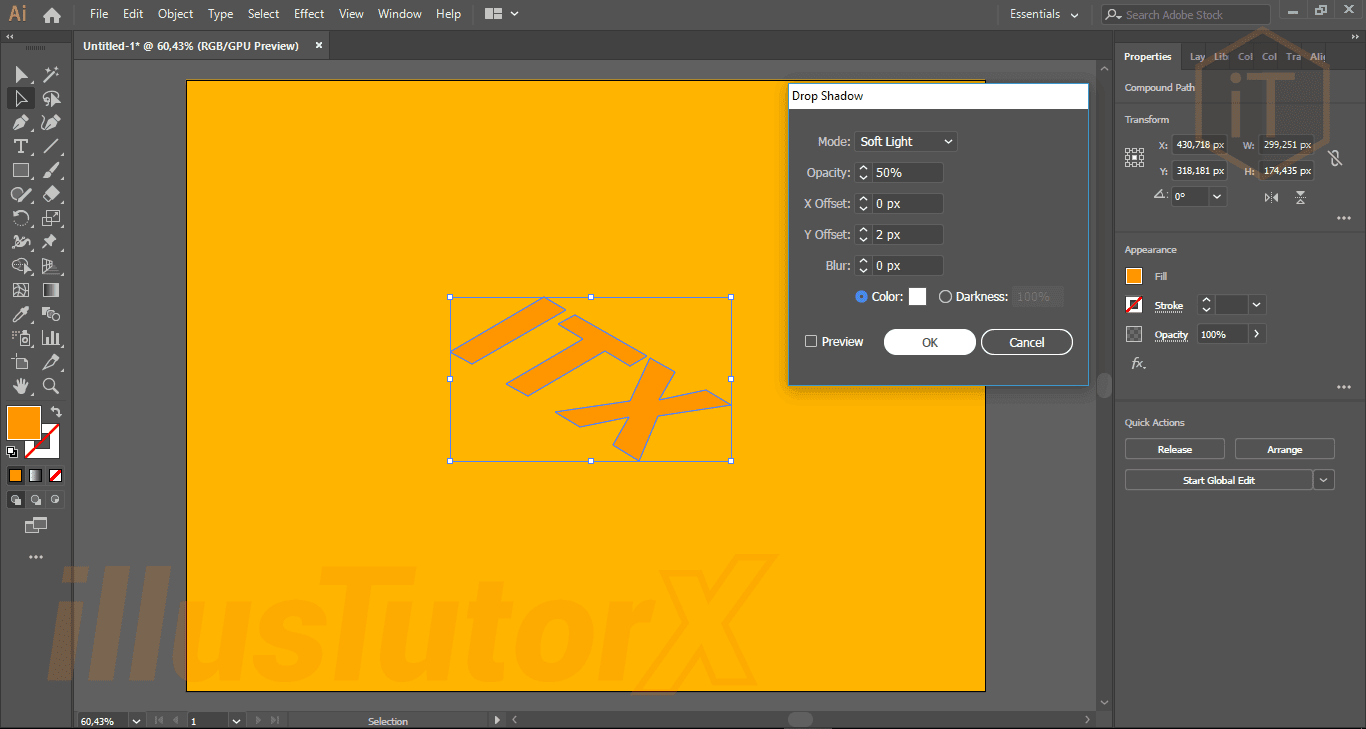Open the Stroke weight dropdown
Viewport: 1366px width, 729px height.
1257,305
